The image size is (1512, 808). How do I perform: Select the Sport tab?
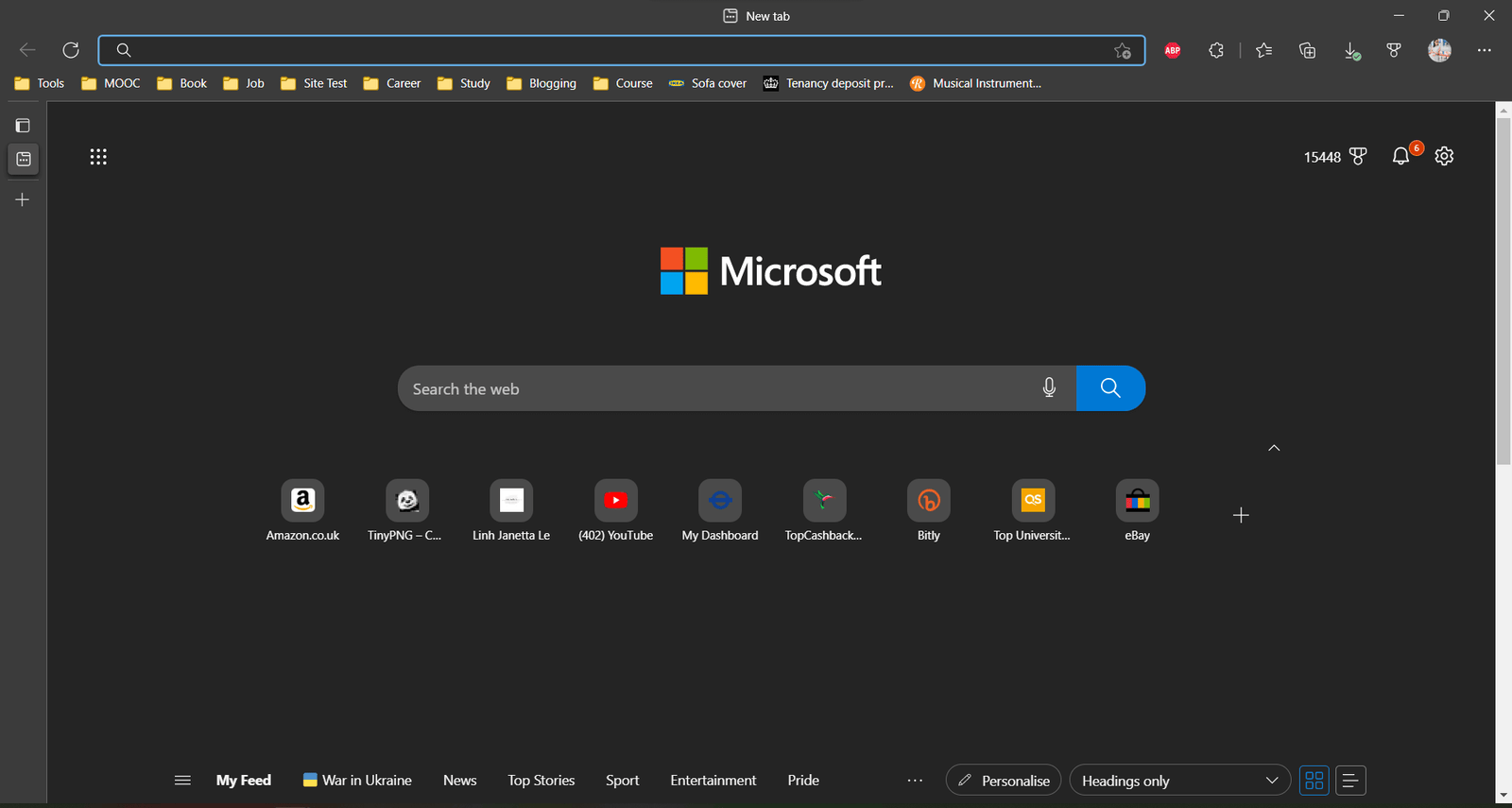pyautogui.click(x=623, y=781)
